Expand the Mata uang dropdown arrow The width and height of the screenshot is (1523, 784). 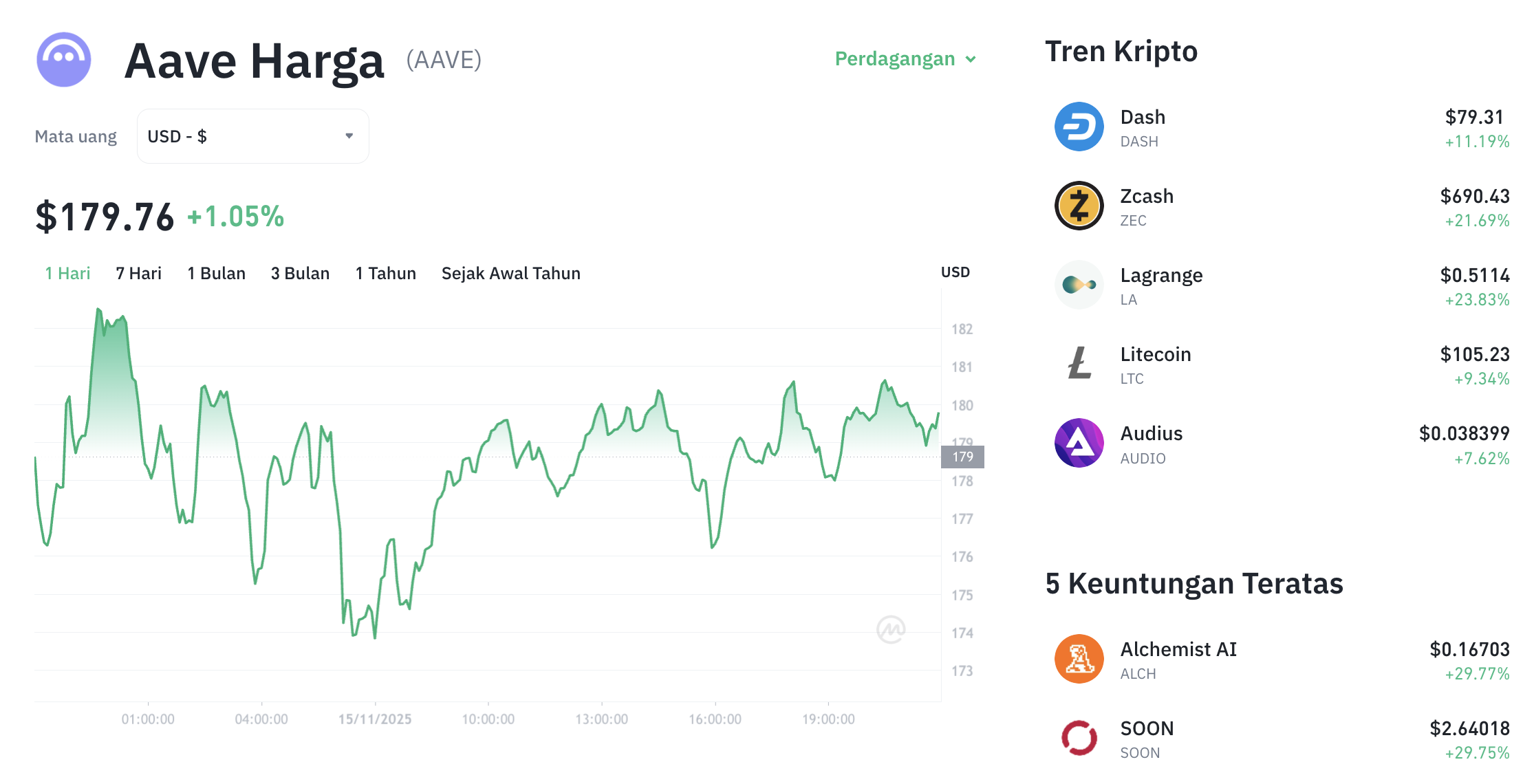349,135
